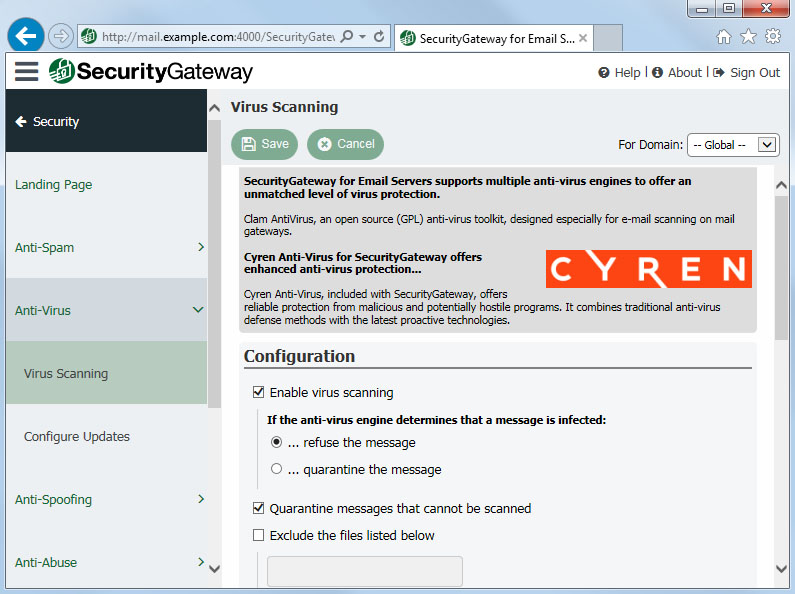
Task: Cancel the virus scanning changes
Action: click(x=345, y=144)
